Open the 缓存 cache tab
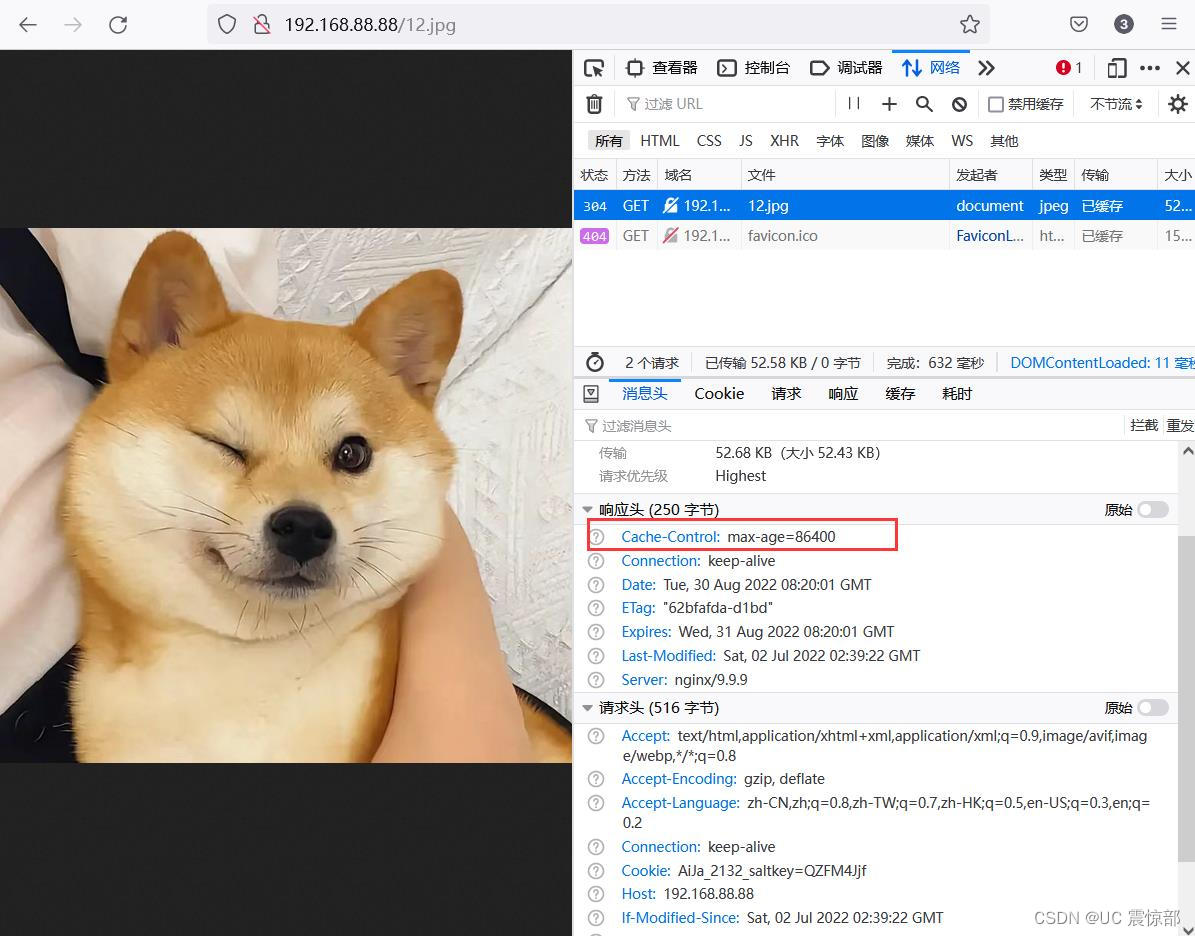The width and height of the screenshot is (1195, 936). pos(900,393)
